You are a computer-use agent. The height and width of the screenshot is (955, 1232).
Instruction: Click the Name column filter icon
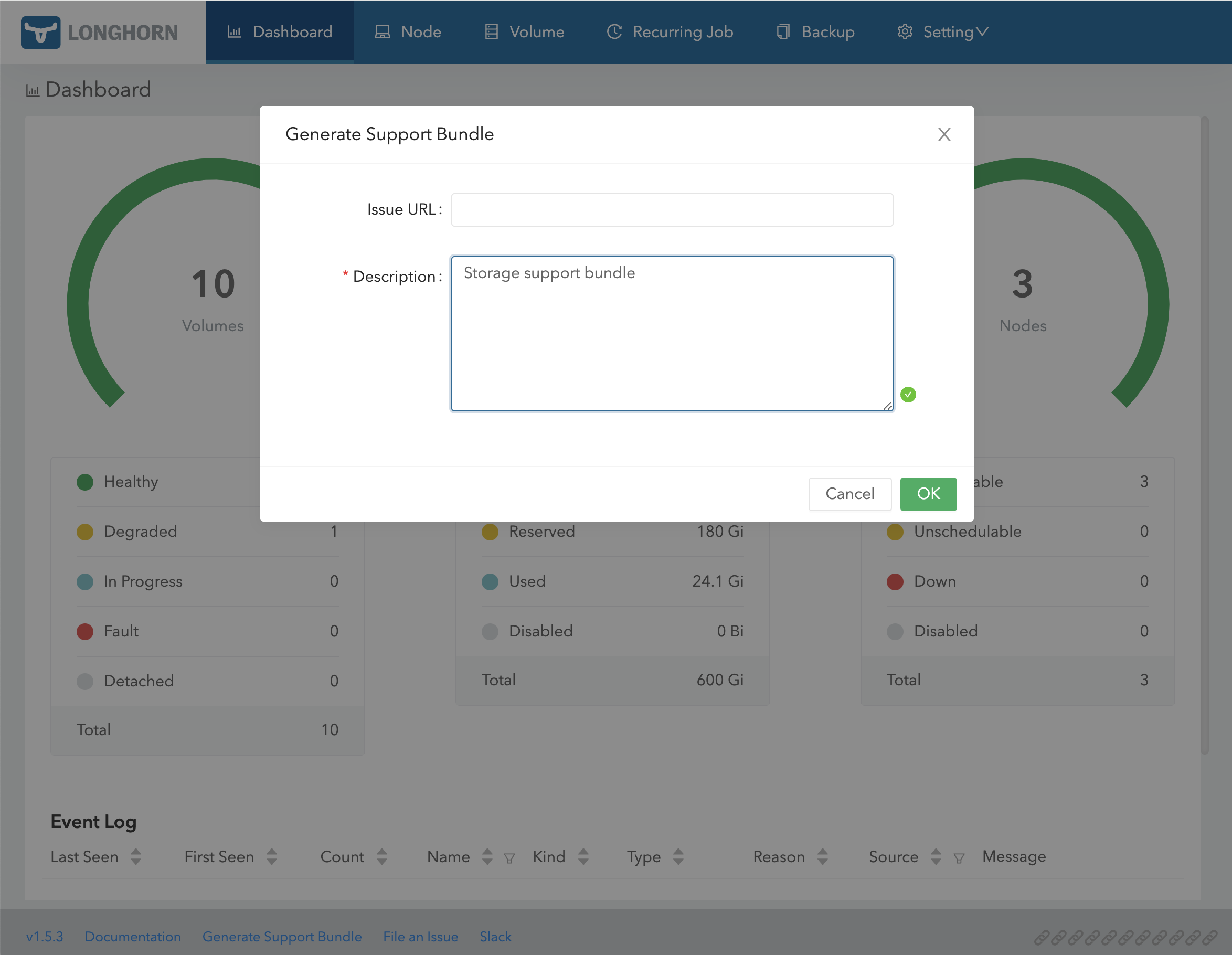click(509, 858)
